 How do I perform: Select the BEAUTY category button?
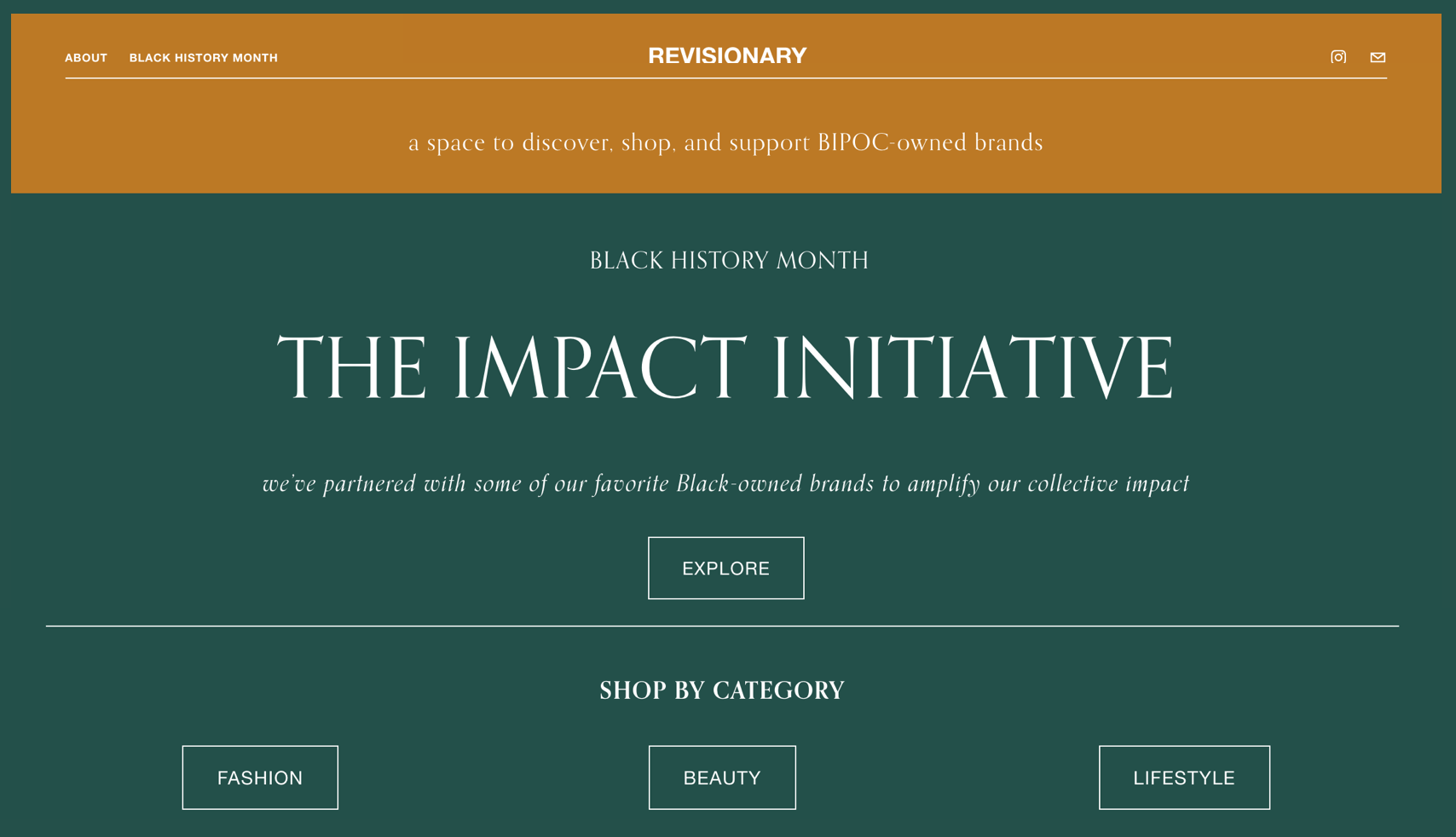click(x=721, y=776)
